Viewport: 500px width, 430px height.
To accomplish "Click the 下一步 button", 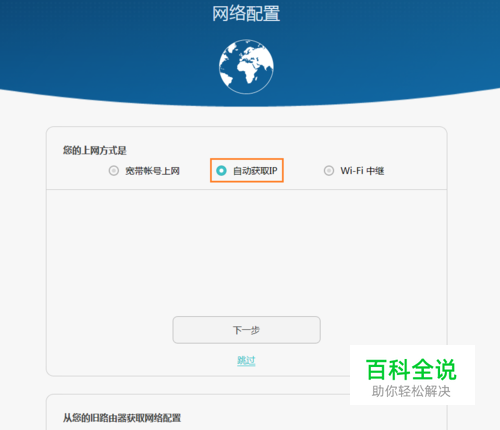I will click(246, 330).
